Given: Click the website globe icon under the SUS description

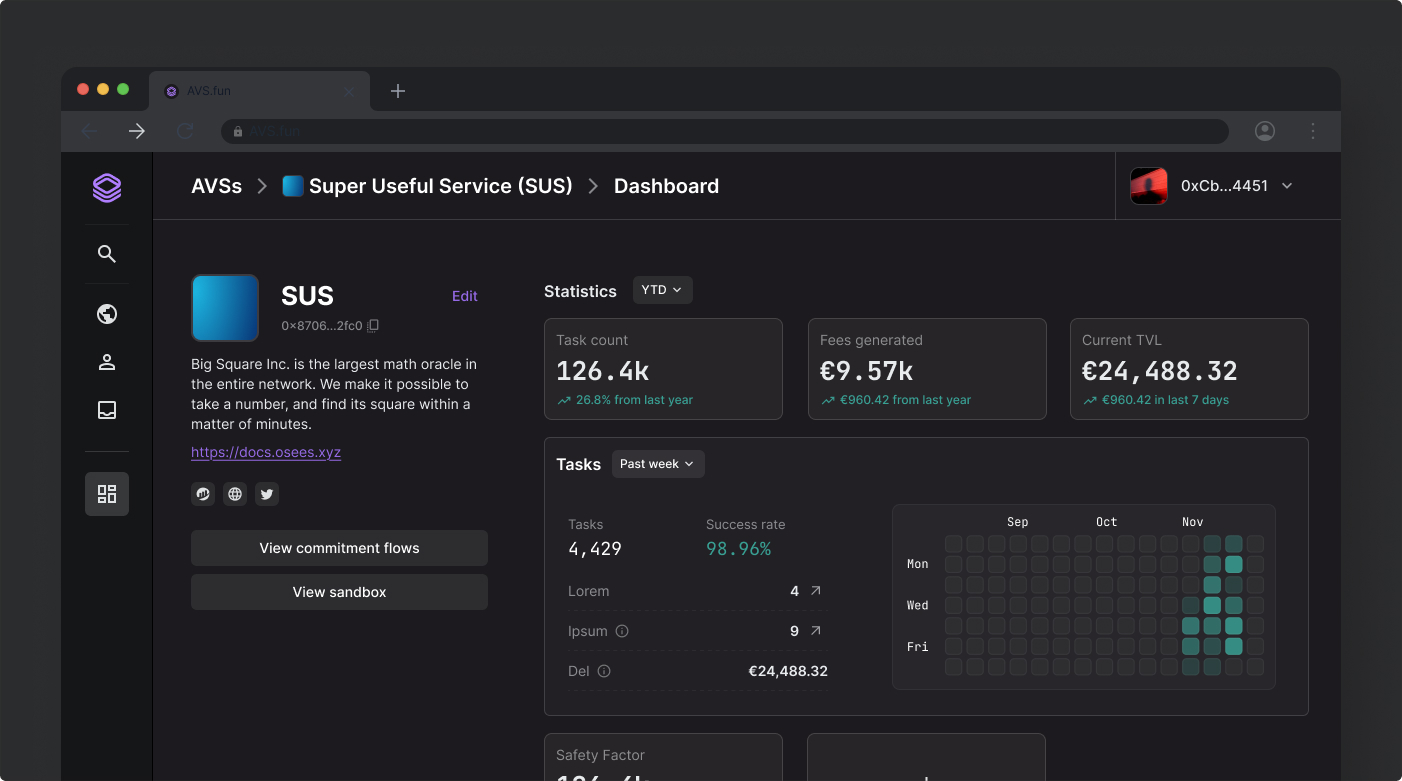Looking at the screenshot, I should (235, 493).
